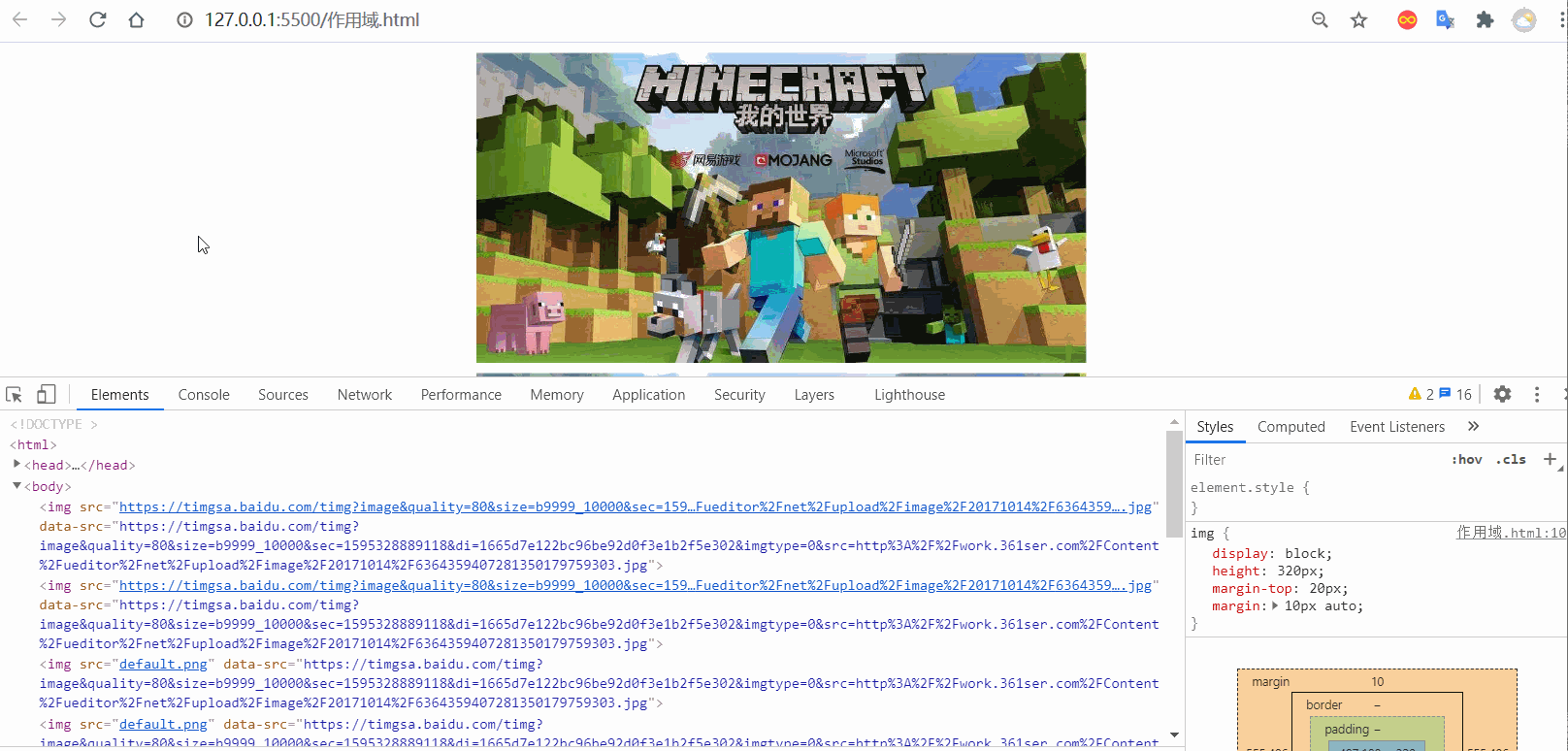This screenshot has height=751, width=1568.
Task: Expand the margin shorthand property
Action: tap(1275, 606)
